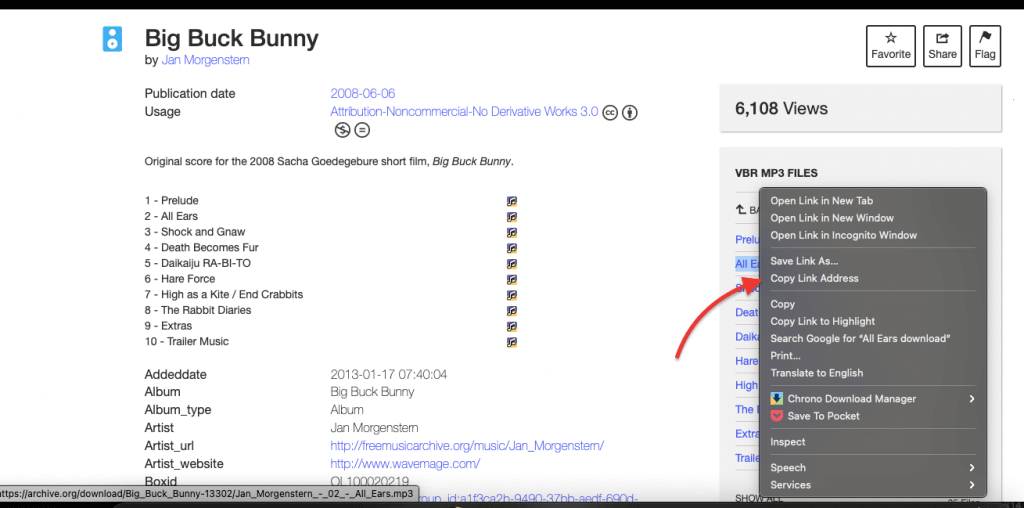Select Open Link in New Tab
The width and height of the screenshot is (1024, 508).
click(822, 201)
